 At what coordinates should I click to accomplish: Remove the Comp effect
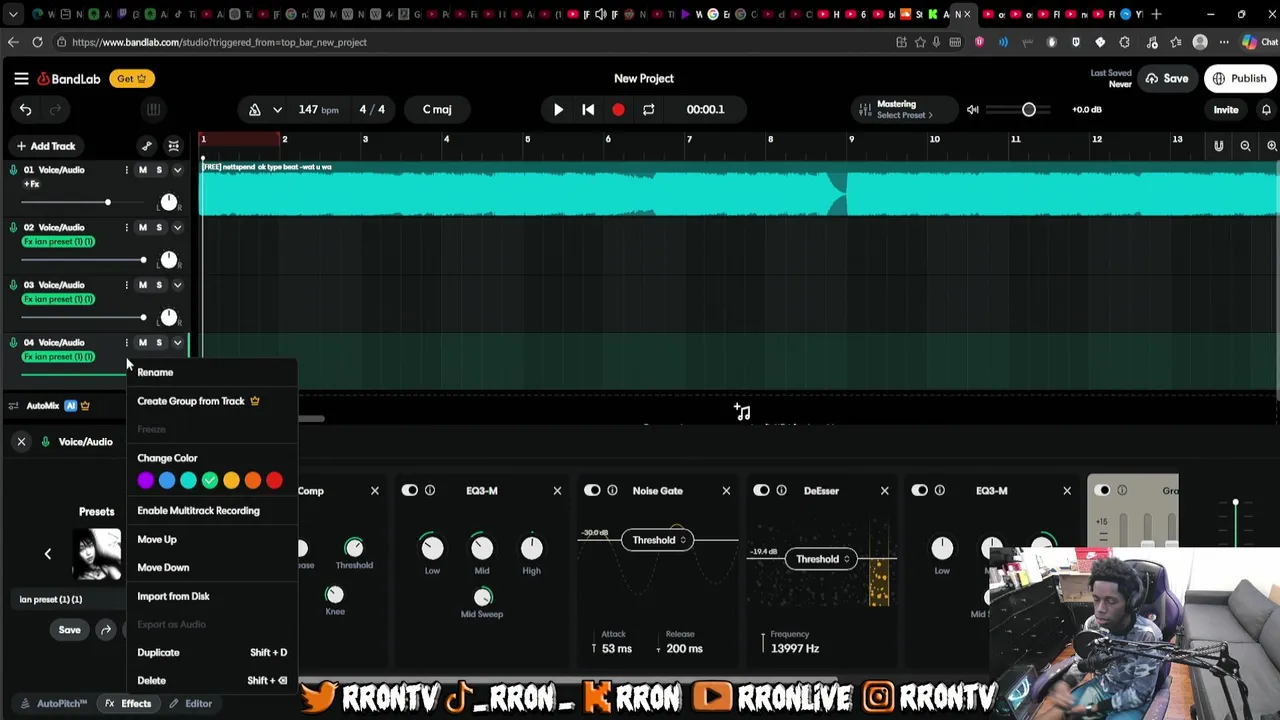point(375,491)
